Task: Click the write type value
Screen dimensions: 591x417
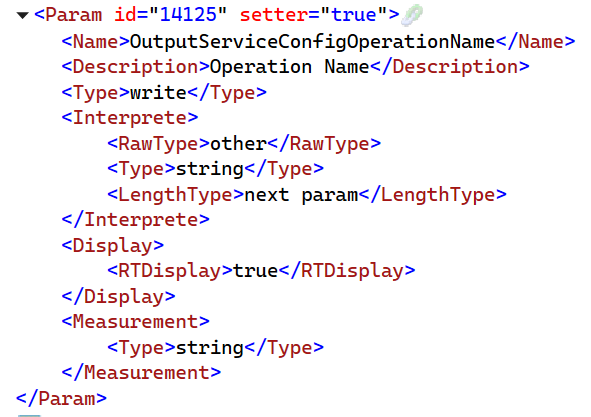Action: tap(158, 93)
